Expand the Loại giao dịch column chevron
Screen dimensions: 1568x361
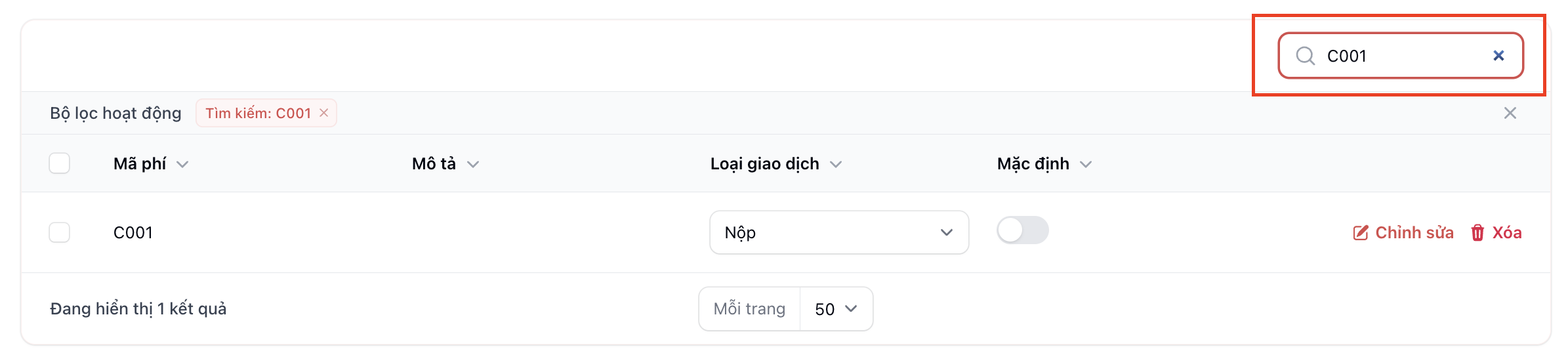[x=836, y=164]
